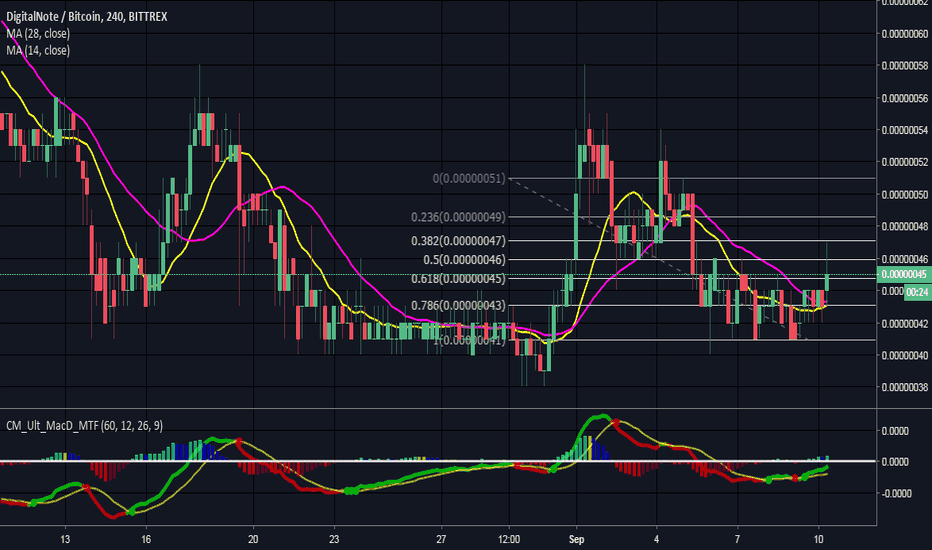Click the 0.00000058 price axis label
This screenshot has height=550, width=932.
[x=905, y=65]
